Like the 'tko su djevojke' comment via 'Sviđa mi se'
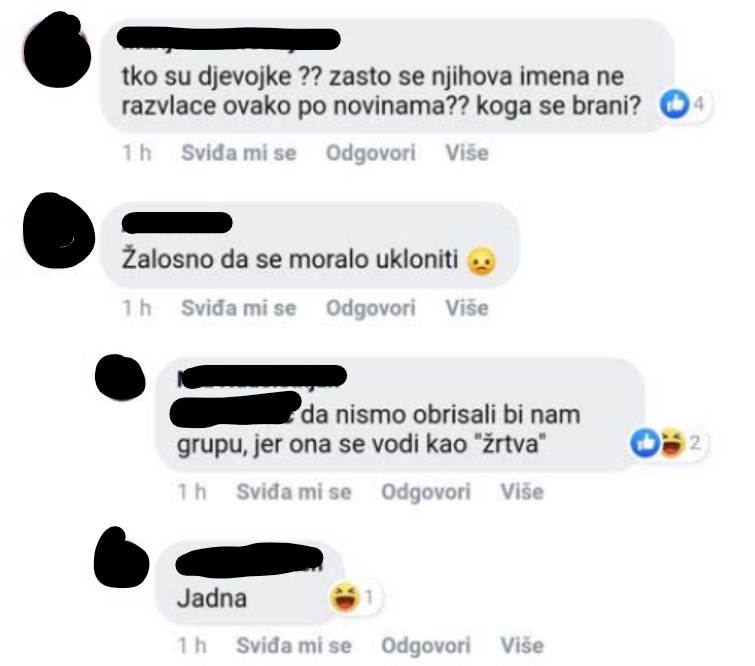Screen dimensions: 755x666 [239, 153]
